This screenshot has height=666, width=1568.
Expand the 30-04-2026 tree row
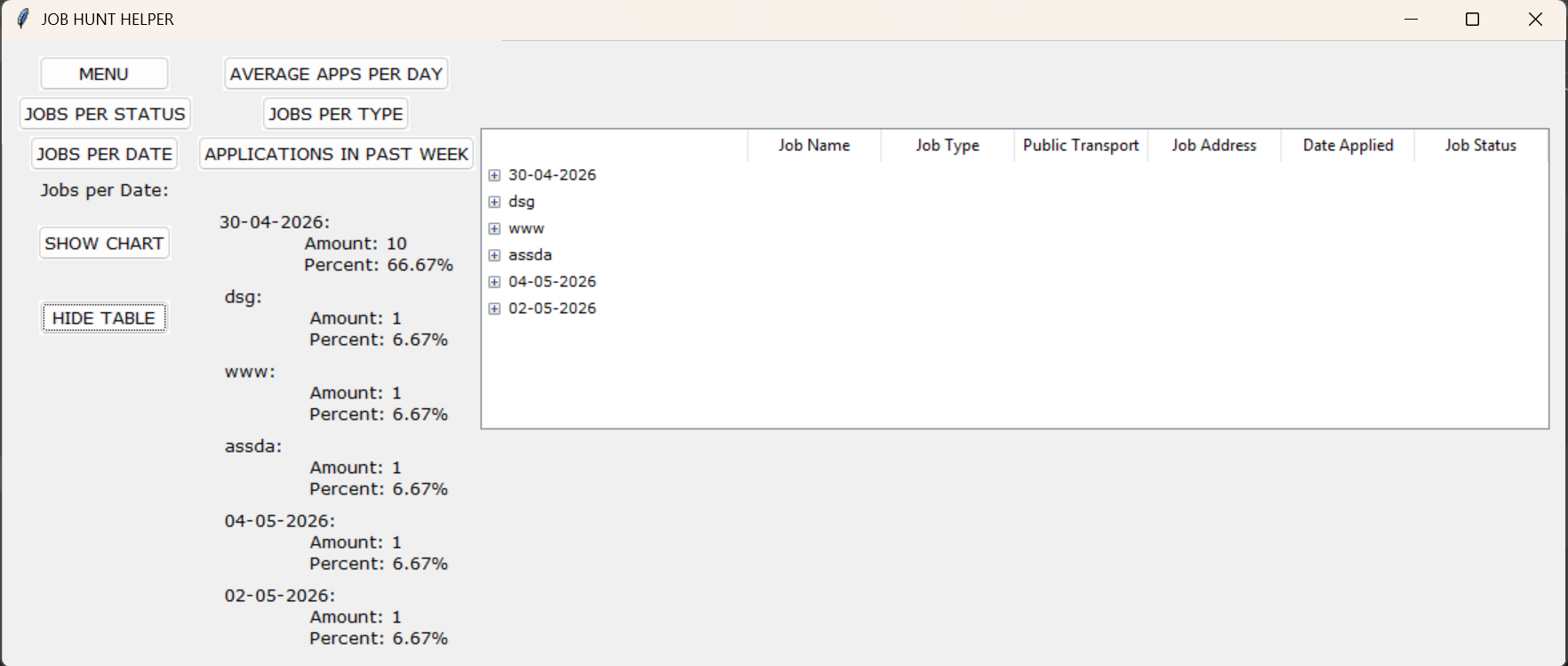pyautogui.click(x=494, y=175)
